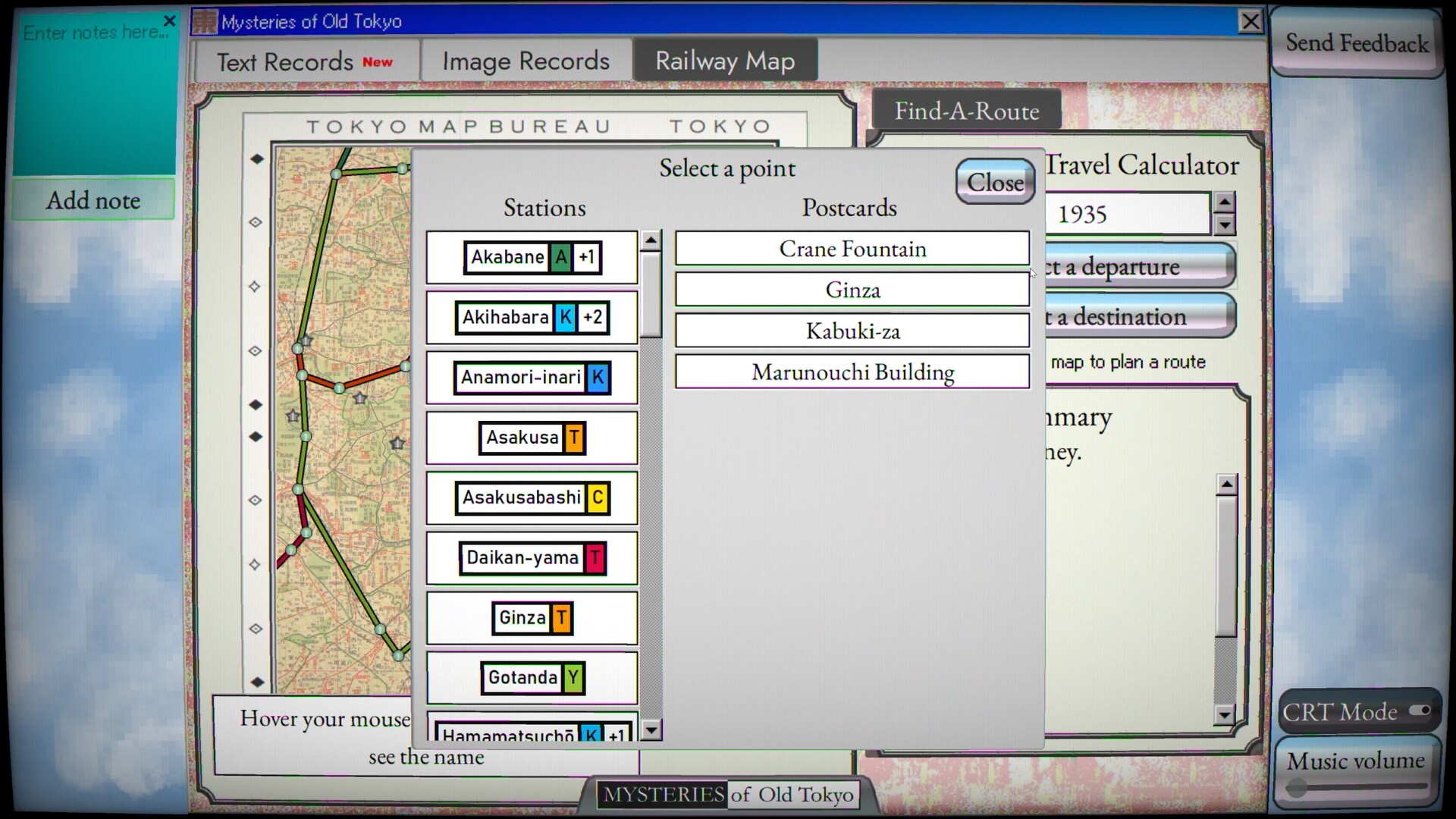Click the green Y line icon on Gotanda
Screen dimensions: 1456x819
[573, 678]
